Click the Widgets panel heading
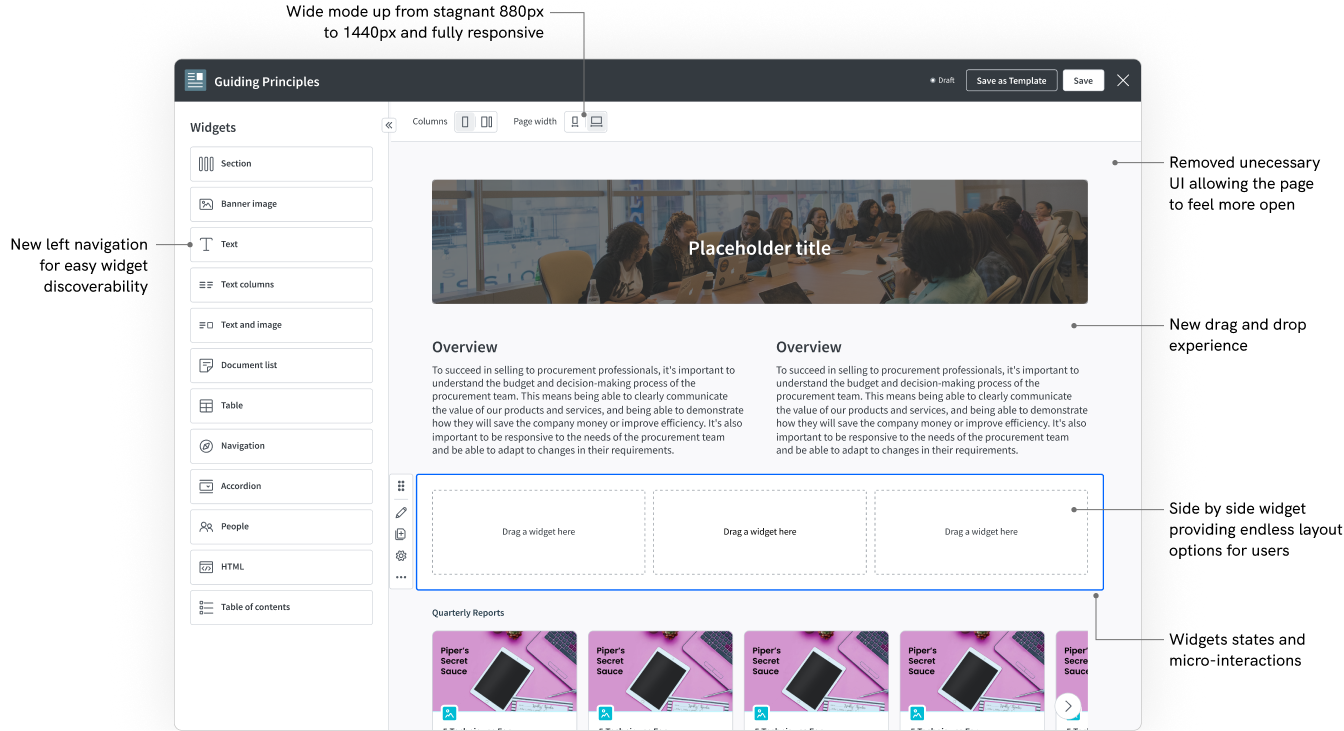Image resolution: width=1344 pixels, height=731 pixels. pyautogui.click(x=213, y=128)
